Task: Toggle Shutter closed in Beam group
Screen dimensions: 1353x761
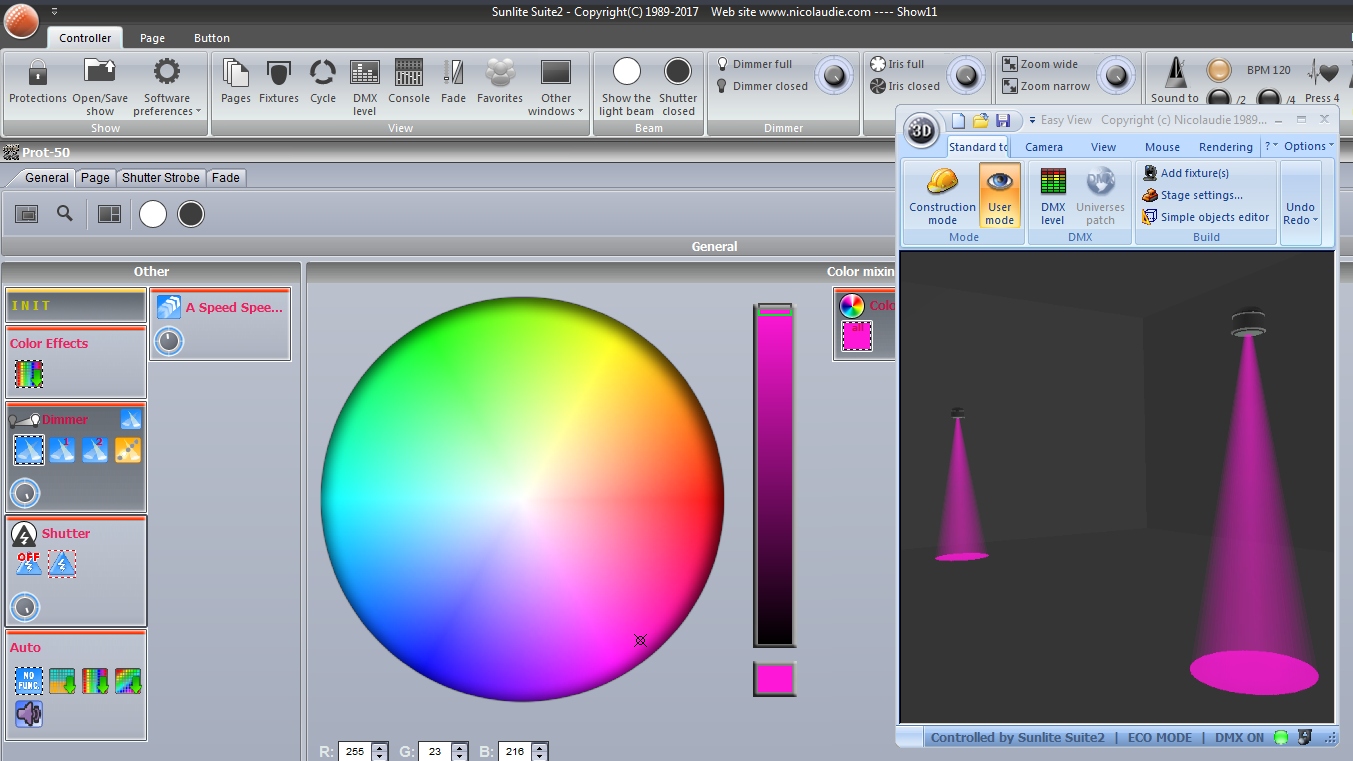Action: pyautogui.click(x=678, y=86)
